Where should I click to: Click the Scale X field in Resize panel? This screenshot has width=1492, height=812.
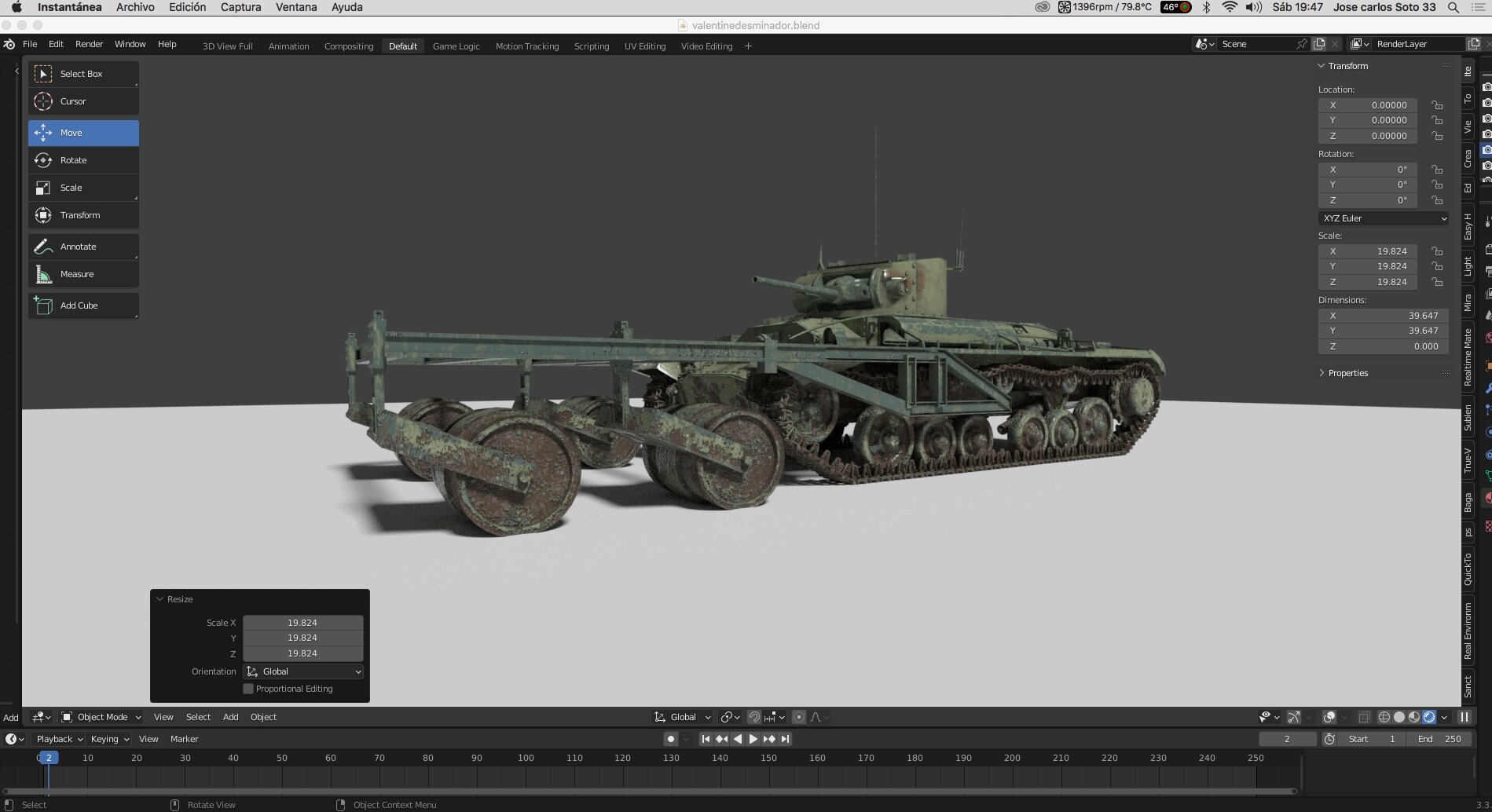tap(302, 623)
